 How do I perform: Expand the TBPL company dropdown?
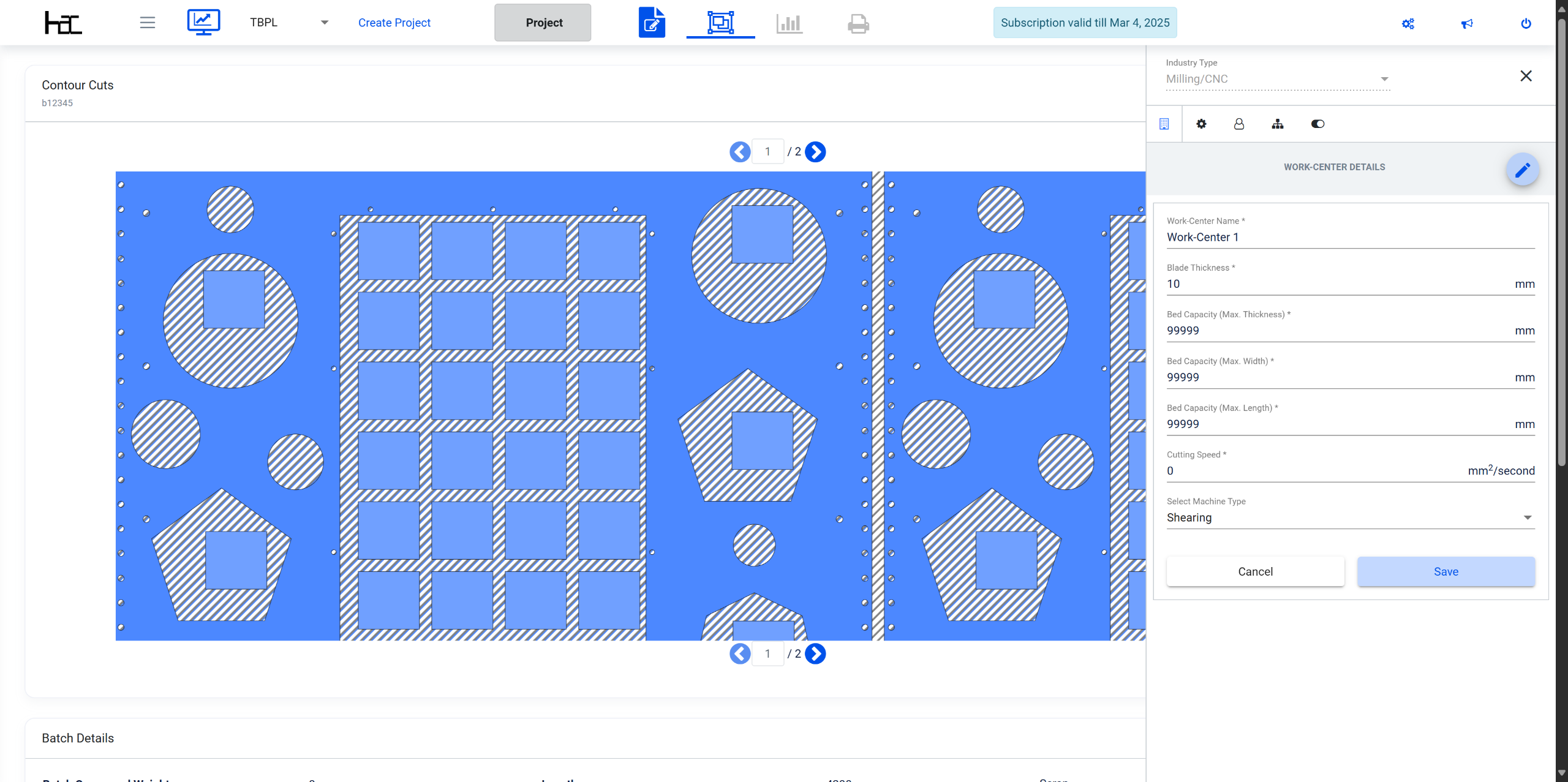coord(289,23)
